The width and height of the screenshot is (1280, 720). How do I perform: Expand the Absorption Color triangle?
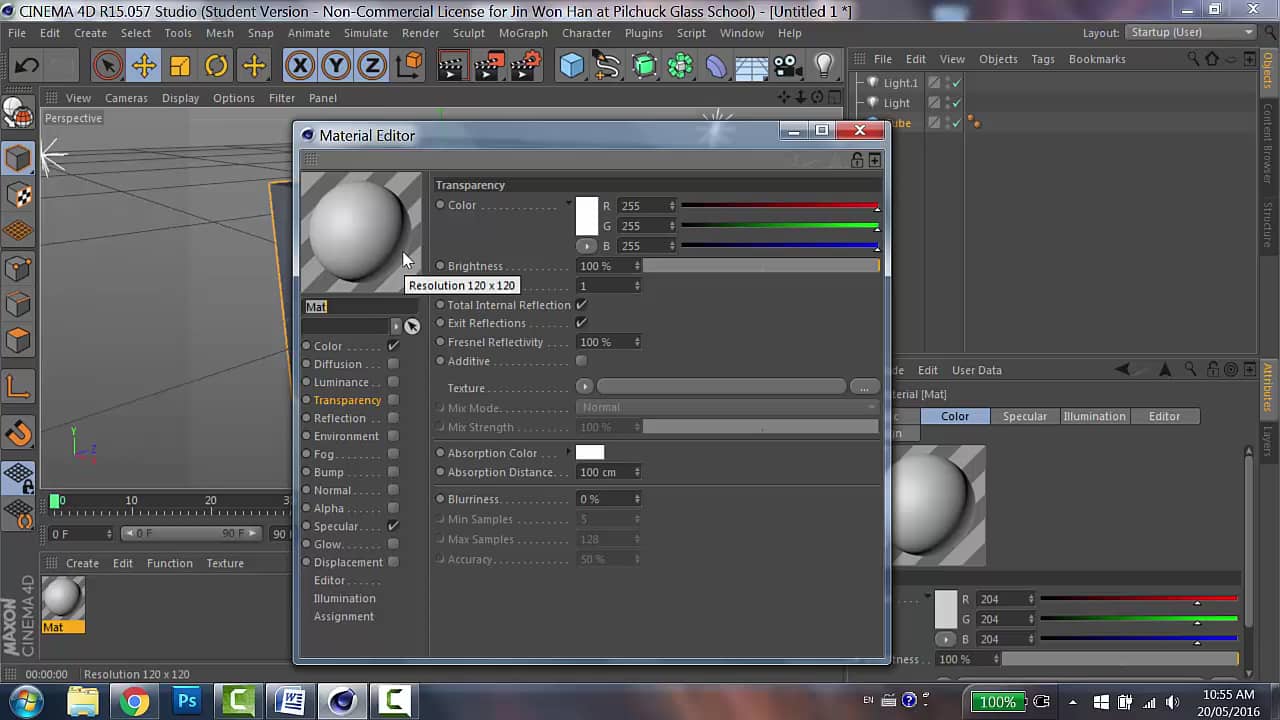(x=569, y=452)
